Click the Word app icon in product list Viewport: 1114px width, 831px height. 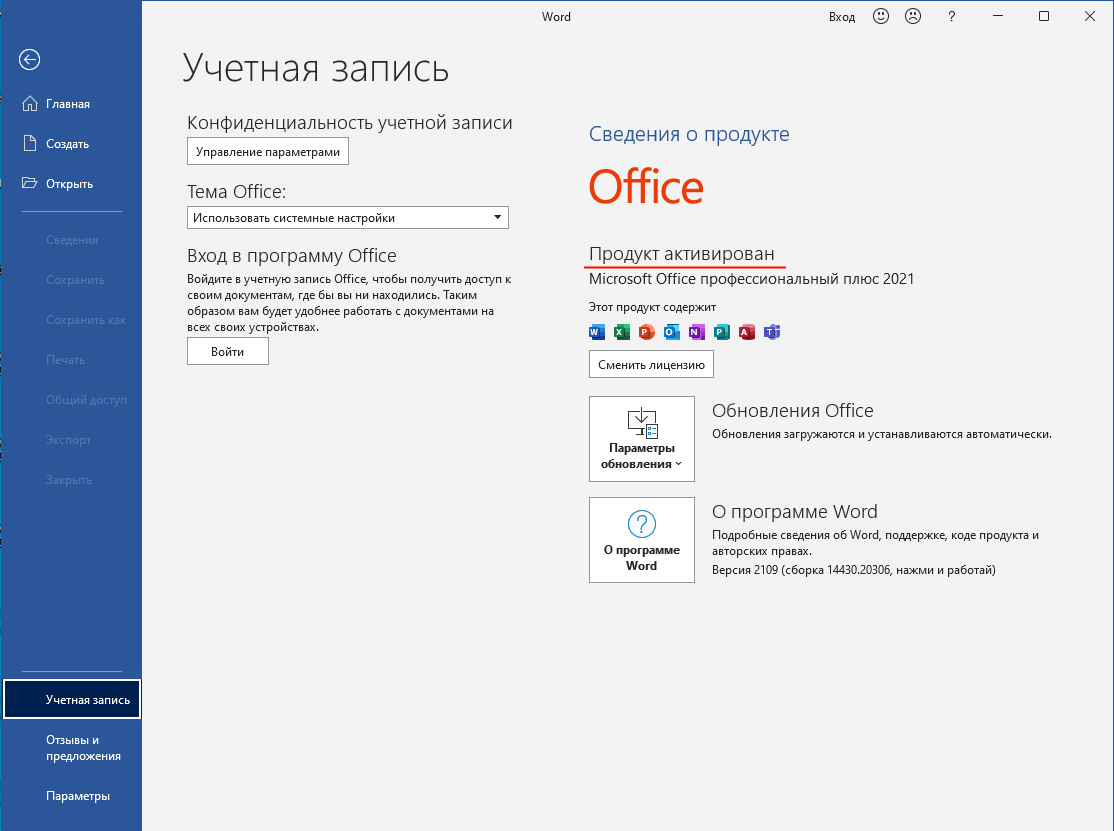coord(597,332)
